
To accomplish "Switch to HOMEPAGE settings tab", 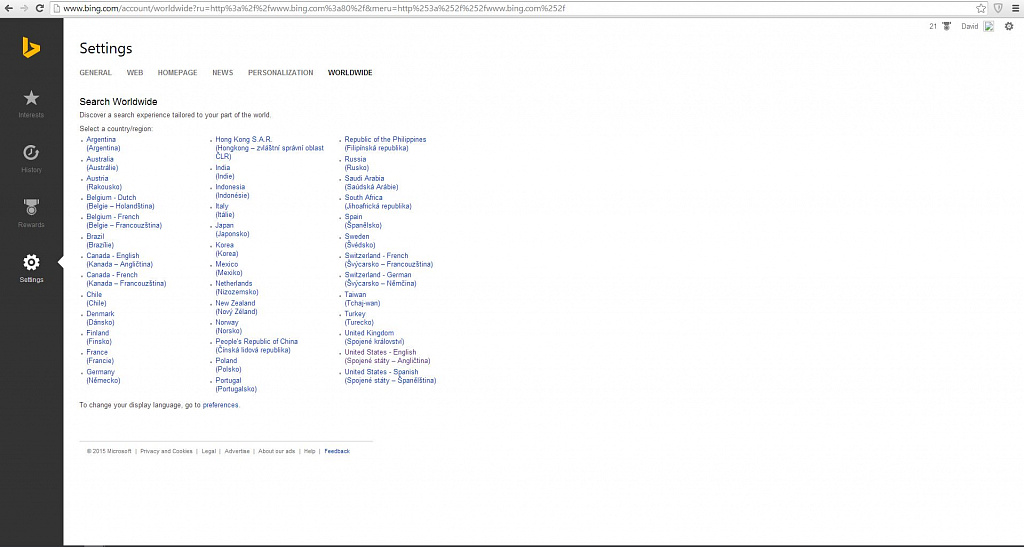I will coord(177,72).
